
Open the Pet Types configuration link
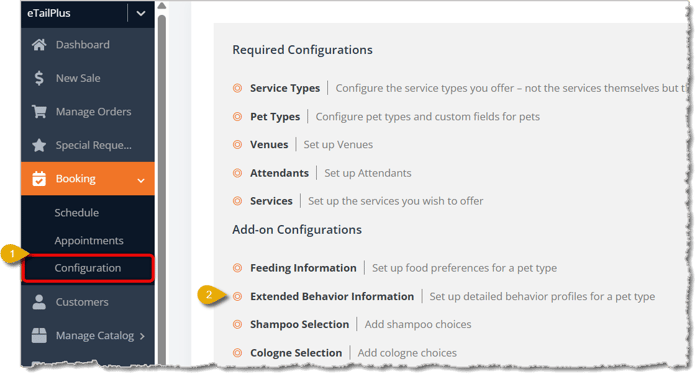[275, 117]
